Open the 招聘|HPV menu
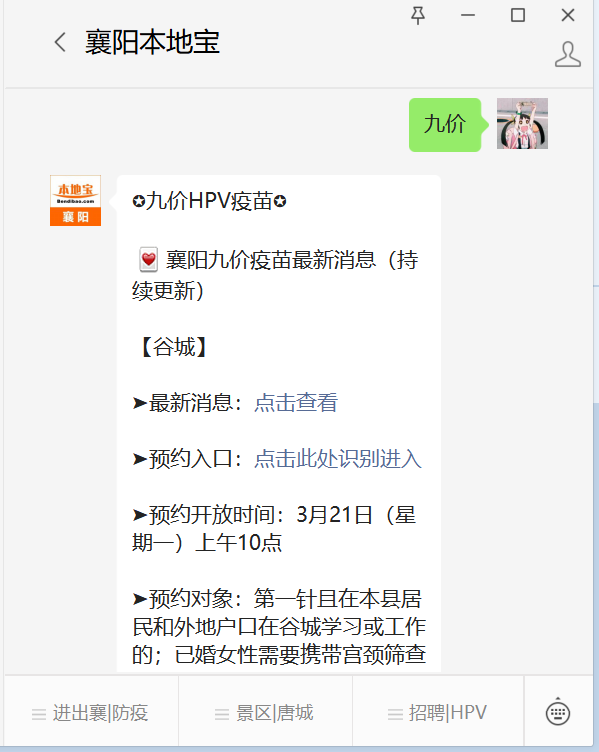 438,713
